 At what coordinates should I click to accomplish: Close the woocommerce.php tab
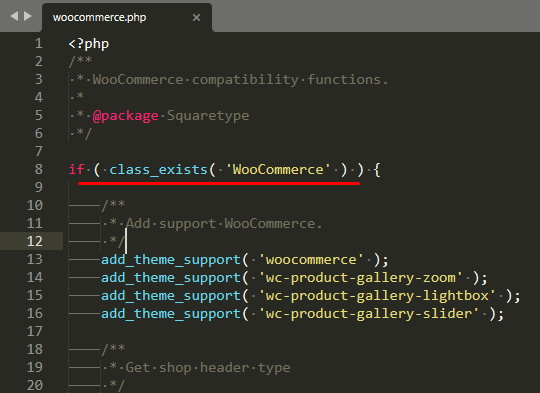(x=196, y=17)
